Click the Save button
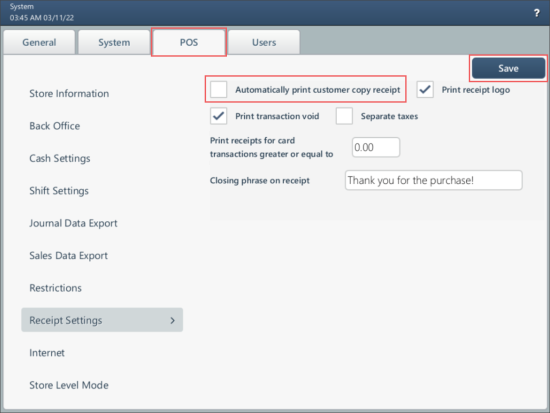This screenshot has height=413, width=550. pos(508,68)
